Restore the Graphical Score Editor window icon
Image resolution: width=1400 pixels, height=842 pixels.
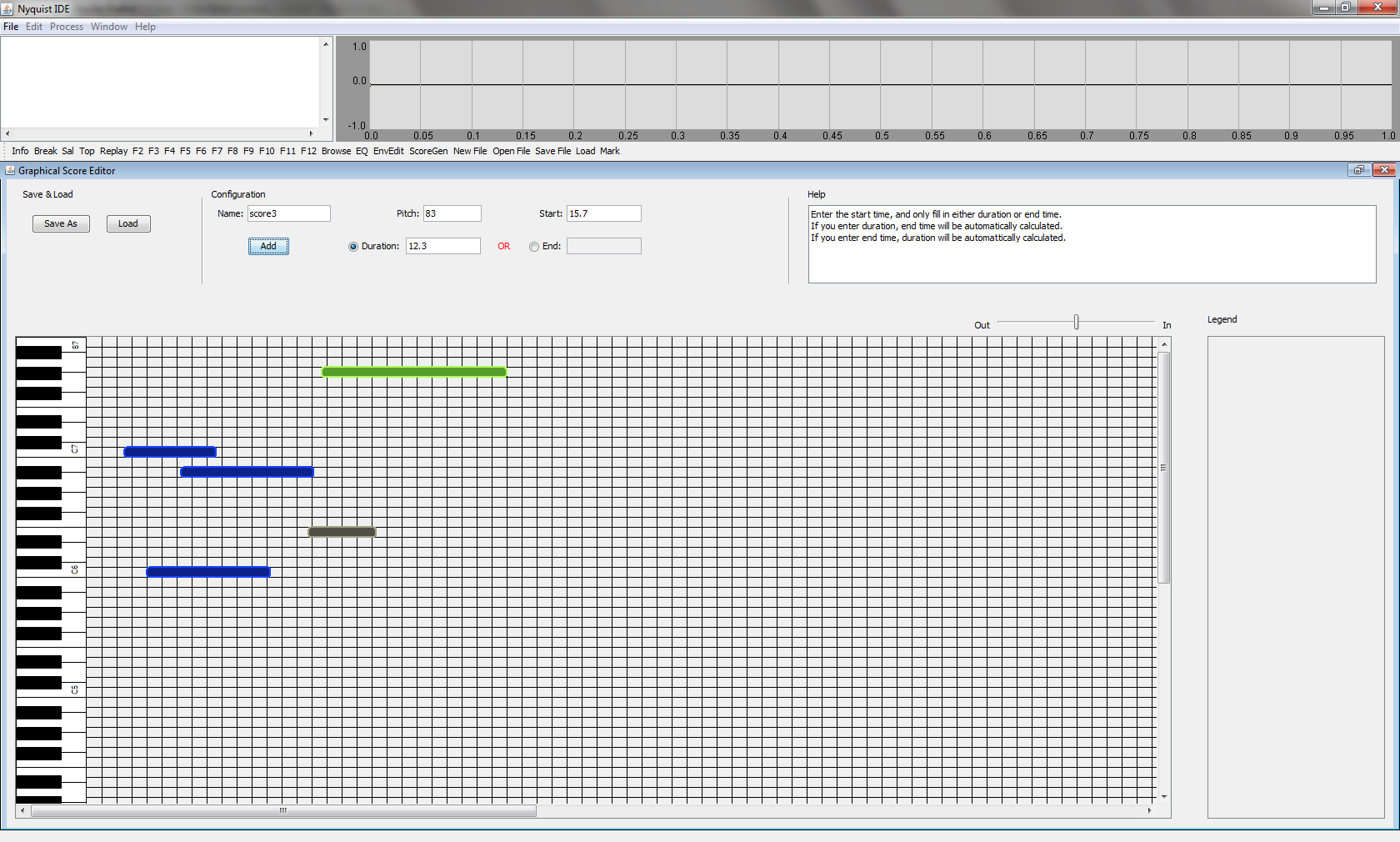tap(1359, 170)
